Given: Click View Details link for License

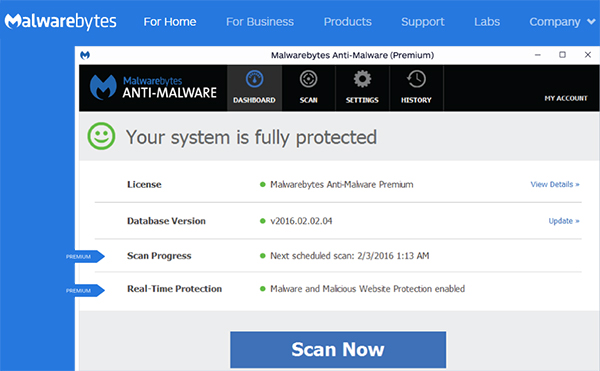Looking at the screenshot, I should pos(555,184).
